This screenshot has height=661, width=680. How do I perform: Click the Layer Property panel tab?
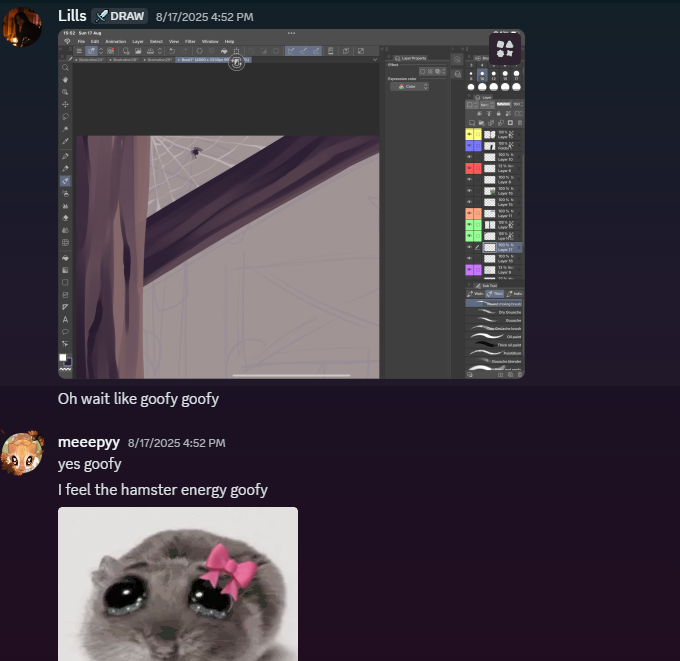411,58
